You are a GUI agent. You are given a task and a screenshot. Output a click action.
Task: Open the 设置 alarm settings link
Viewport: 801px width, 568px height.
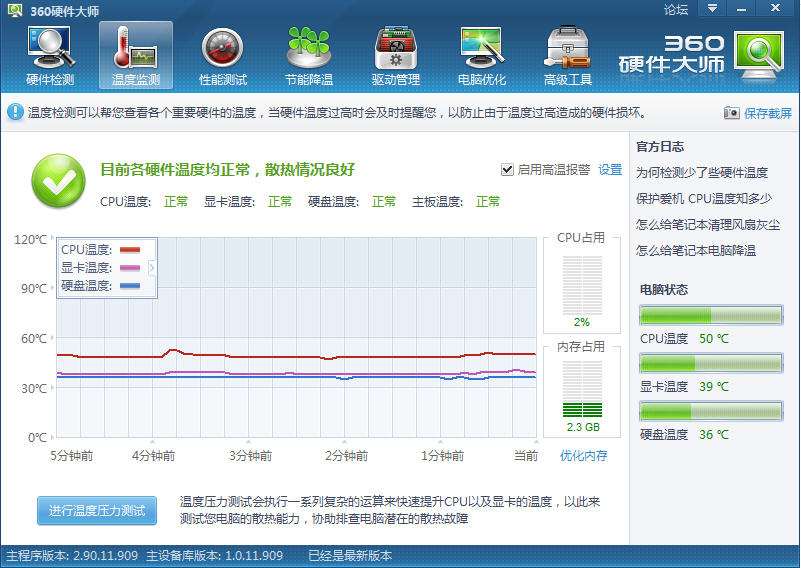pyautogui.click(x=610, y=170)
